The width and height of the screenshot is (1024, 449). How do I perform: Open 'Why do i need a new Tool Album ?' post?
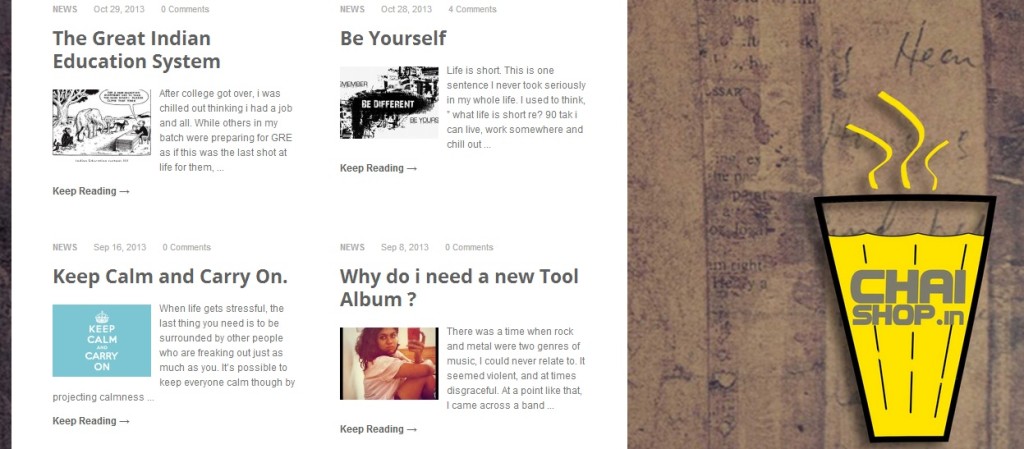[x=459, y=288]
